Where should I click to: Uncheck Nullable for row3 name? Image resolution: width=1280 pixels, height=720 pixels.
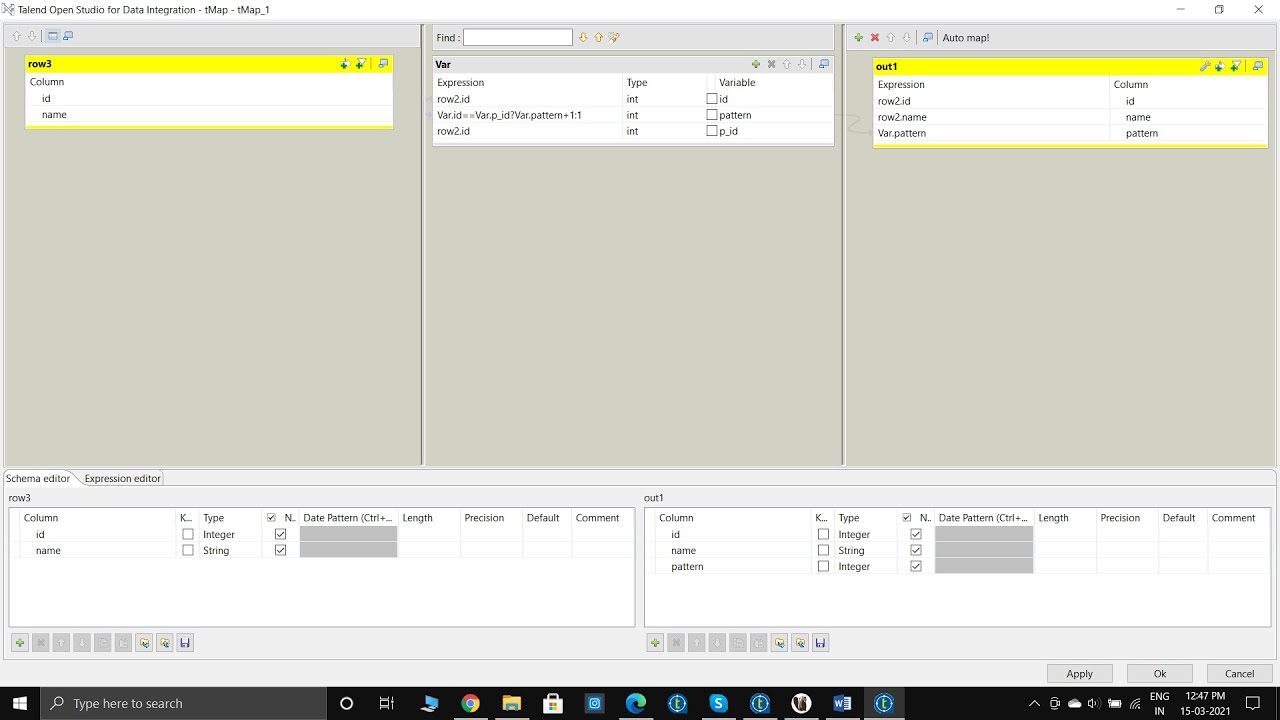[x=280, y=550]
